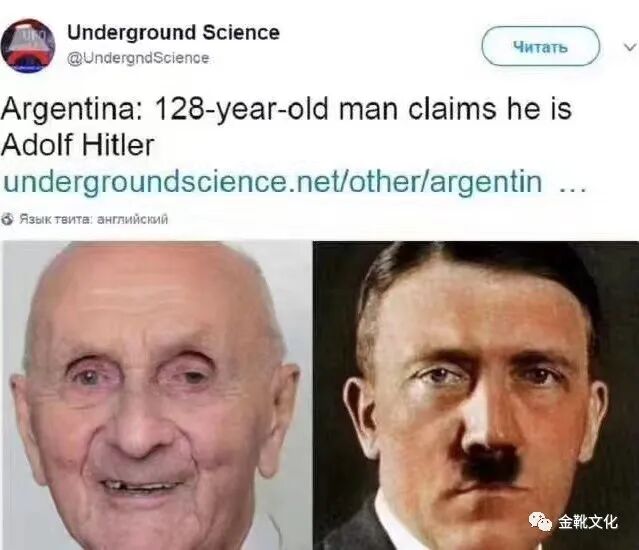
Task: Open the Underground Science display name
Action: click(173, 32)
